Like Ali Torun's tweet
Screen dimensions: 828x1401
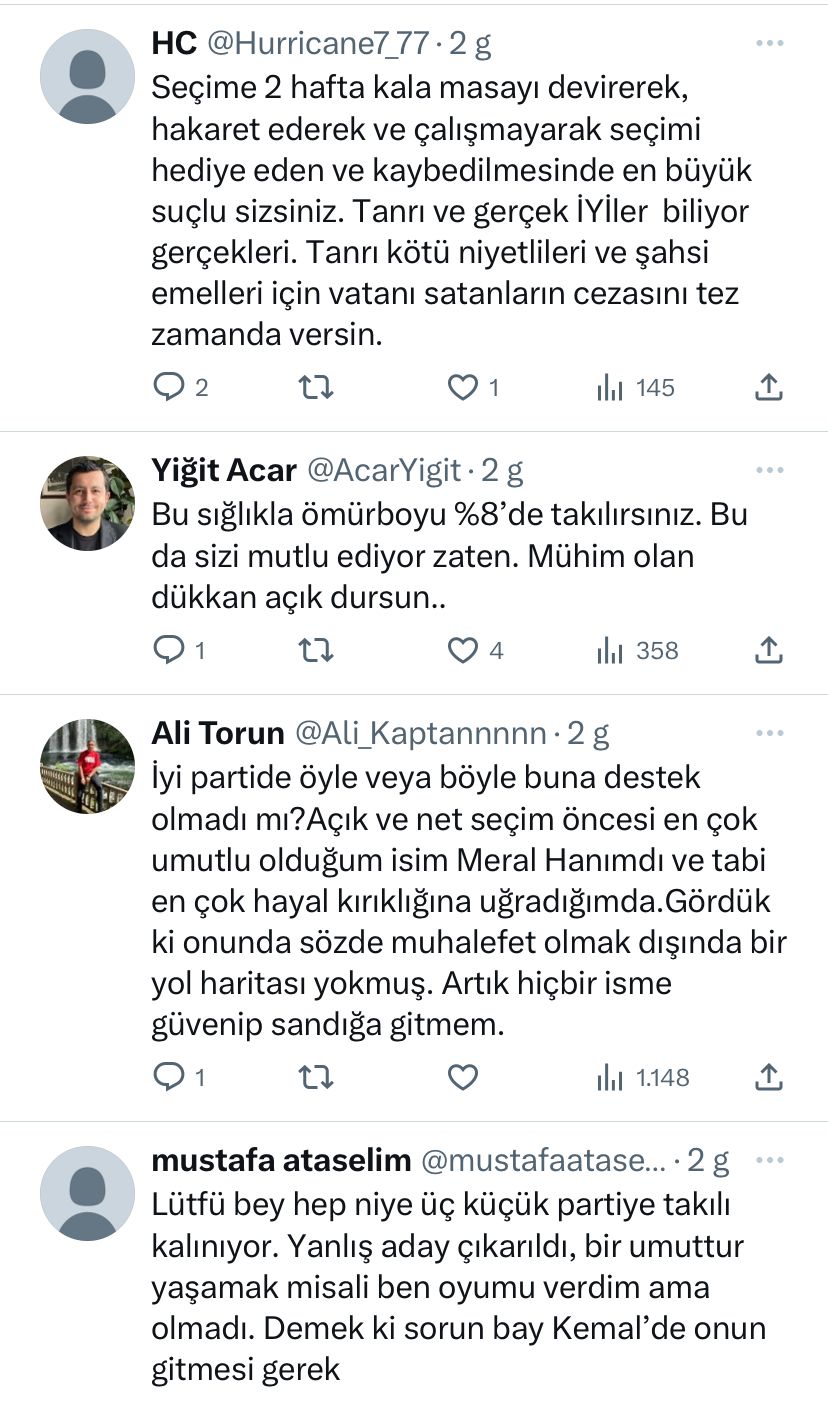462,1077
